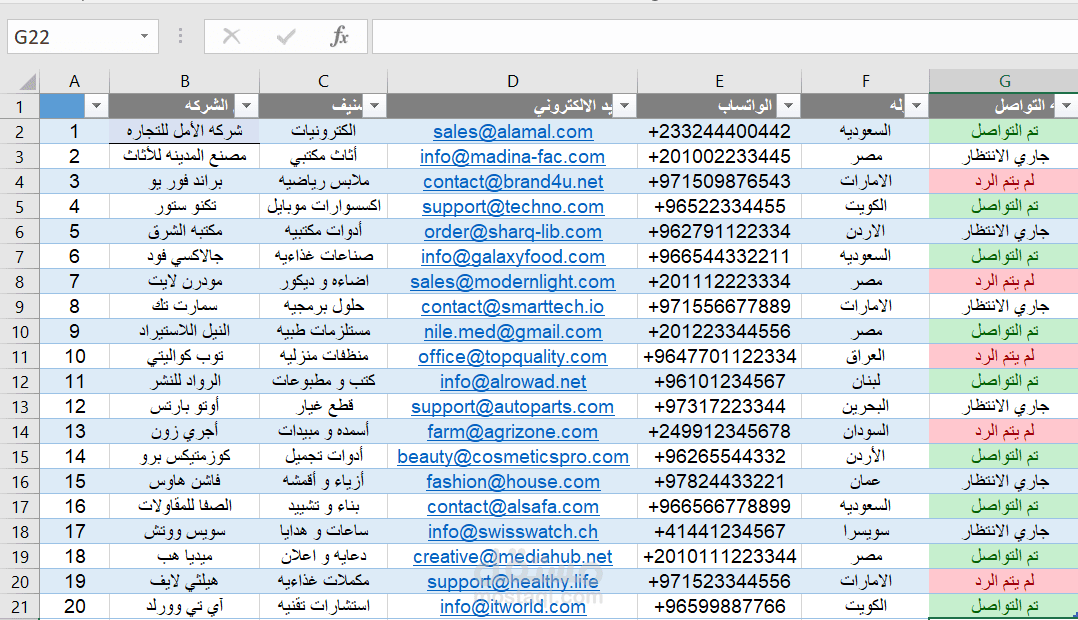The height and width of the screenshot is (620, 1078).
Task: Select cell with phone +96522334455
Action: point(719,206)
